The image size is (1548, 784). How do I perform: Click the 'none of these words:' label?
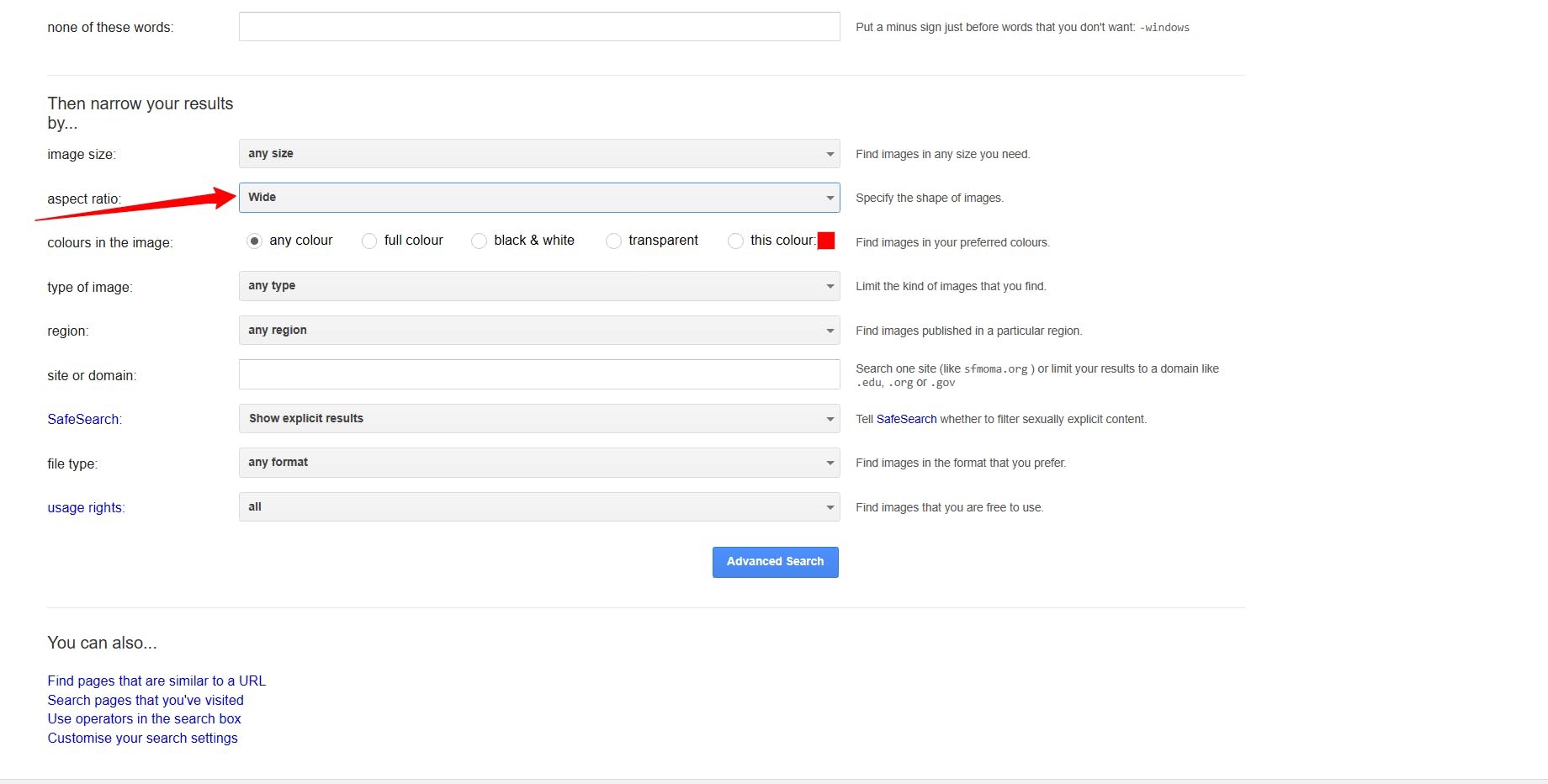(110, 27)
